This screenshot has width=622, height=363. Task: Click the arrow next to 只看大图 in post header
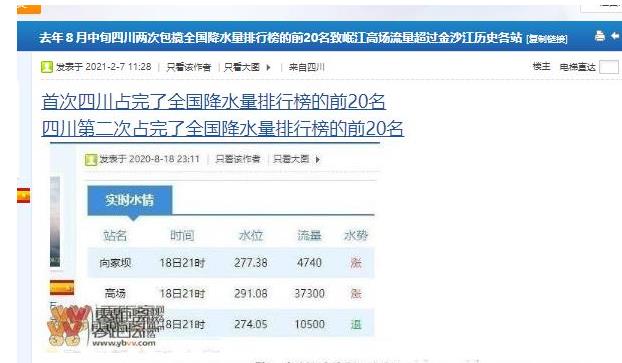(269, 67)
